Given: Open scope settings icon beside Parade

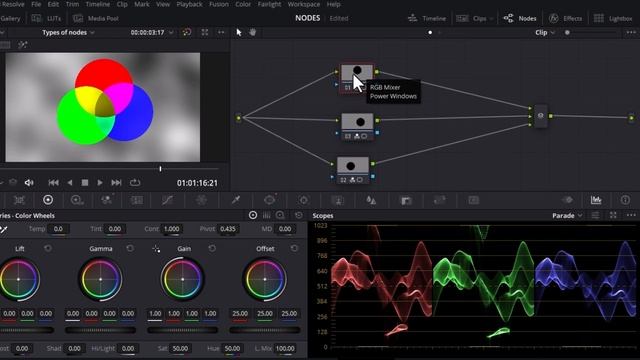Looking at the screenshot, I should point(596,215).
